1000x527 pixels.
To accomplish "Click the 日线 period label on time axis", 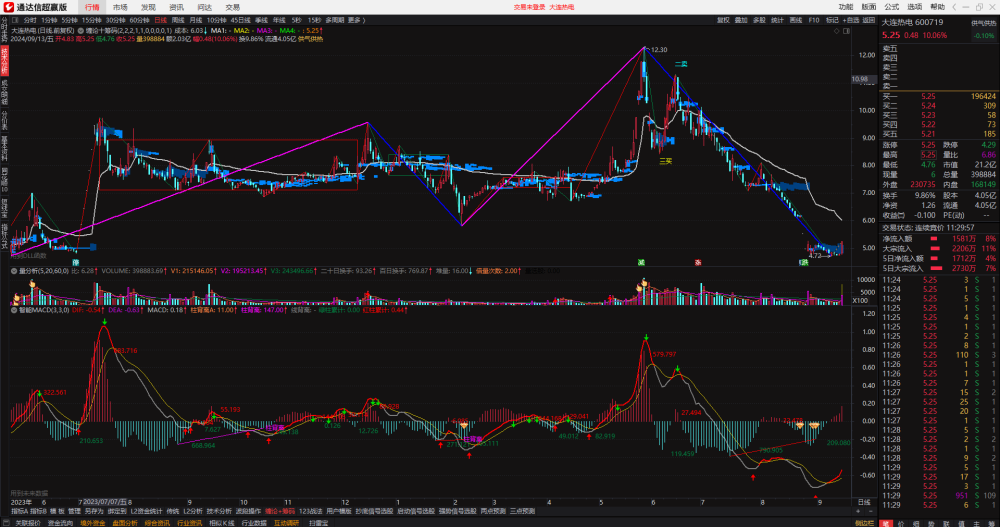I will pyautogui.click(x=864, y=502).
